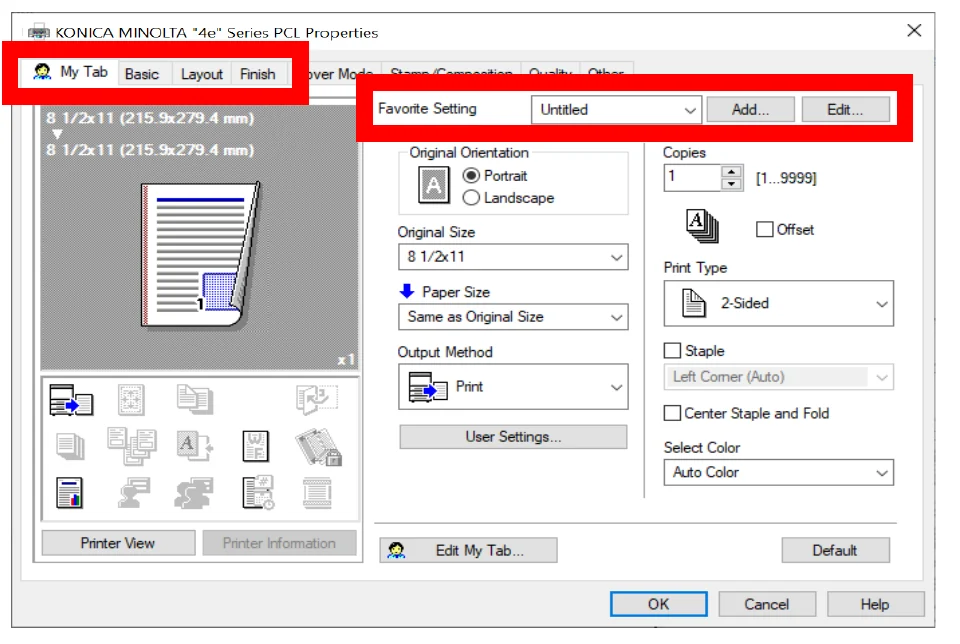Open Help for printer properties
This screenshot has width=960, height=644.
875,604
